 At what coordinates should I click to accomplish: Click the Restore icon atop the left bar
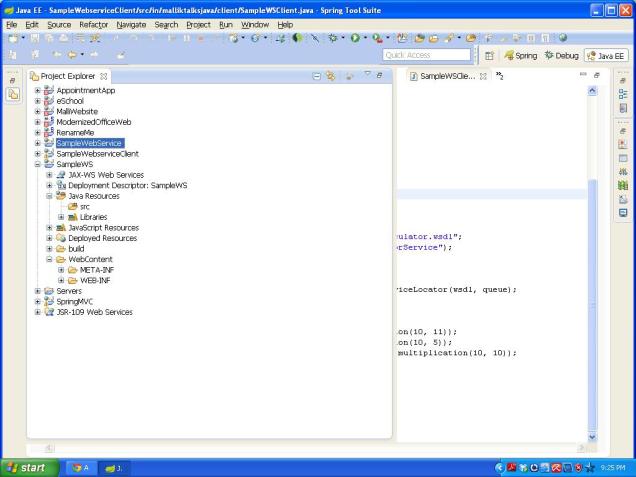(x=13, y=81)
